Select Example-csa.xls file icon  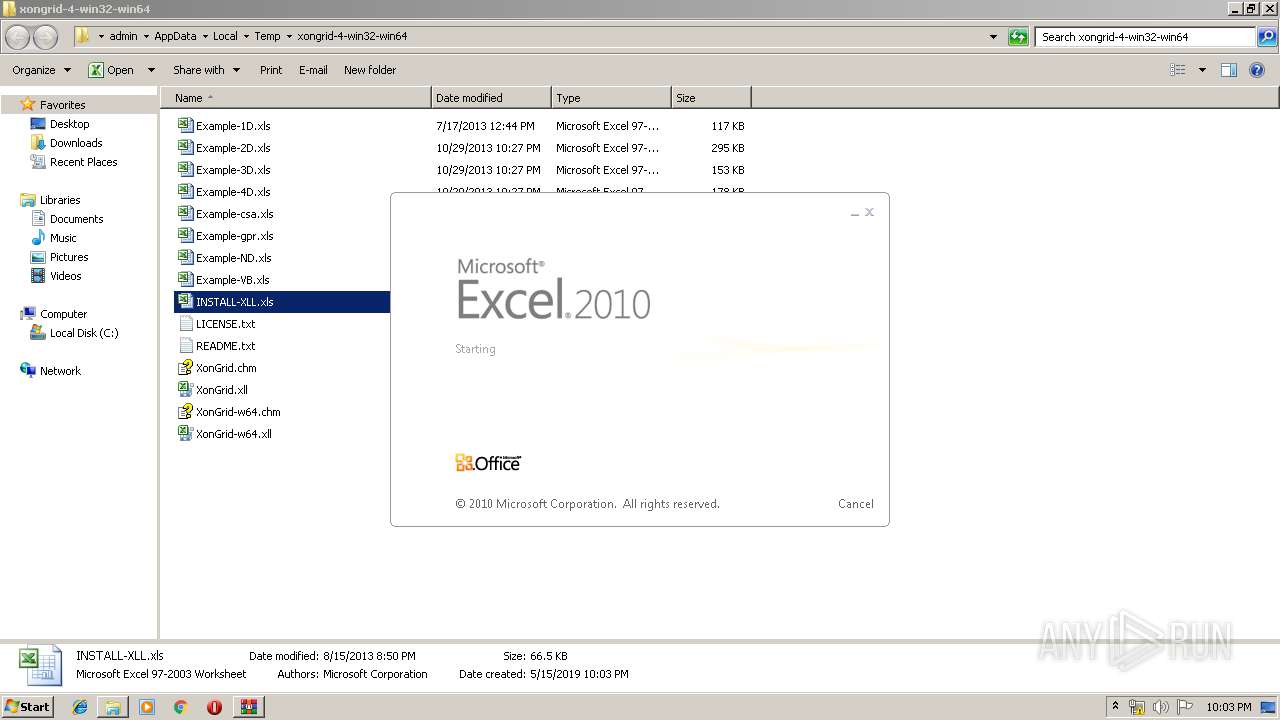[185, 213]
